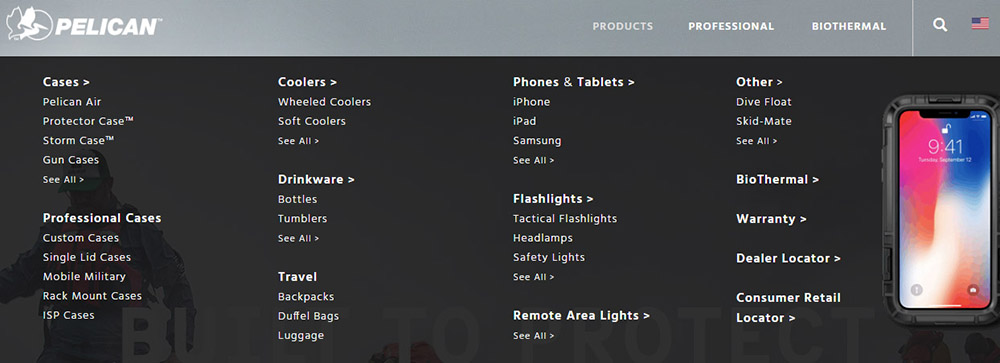This screenshot has height=363, width=1000.
Task: Open the Flashlights category
Action: [553, 198]
